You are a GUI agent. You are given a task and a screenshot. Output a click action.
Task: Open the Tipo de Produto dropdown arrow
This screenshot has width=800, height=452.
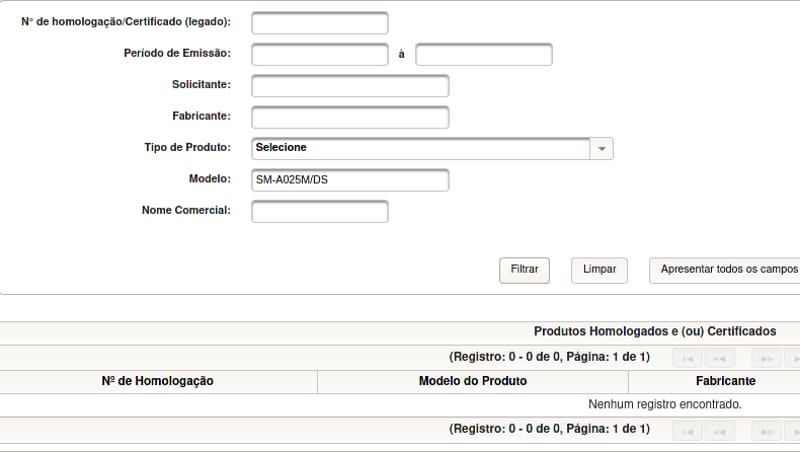pos(602,148)
